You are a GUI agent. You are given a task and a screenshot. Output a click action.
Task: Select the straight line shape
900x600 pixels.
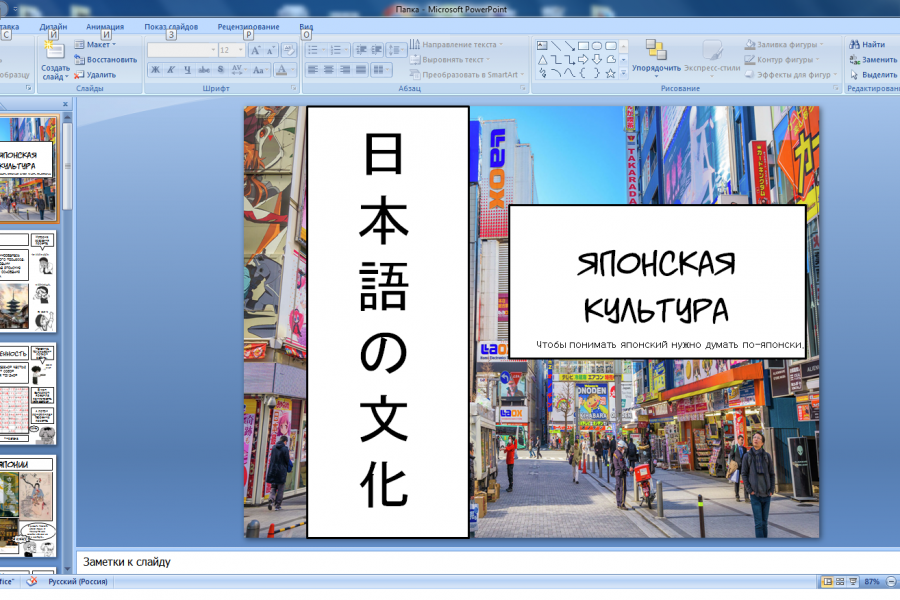click(556, 45)
